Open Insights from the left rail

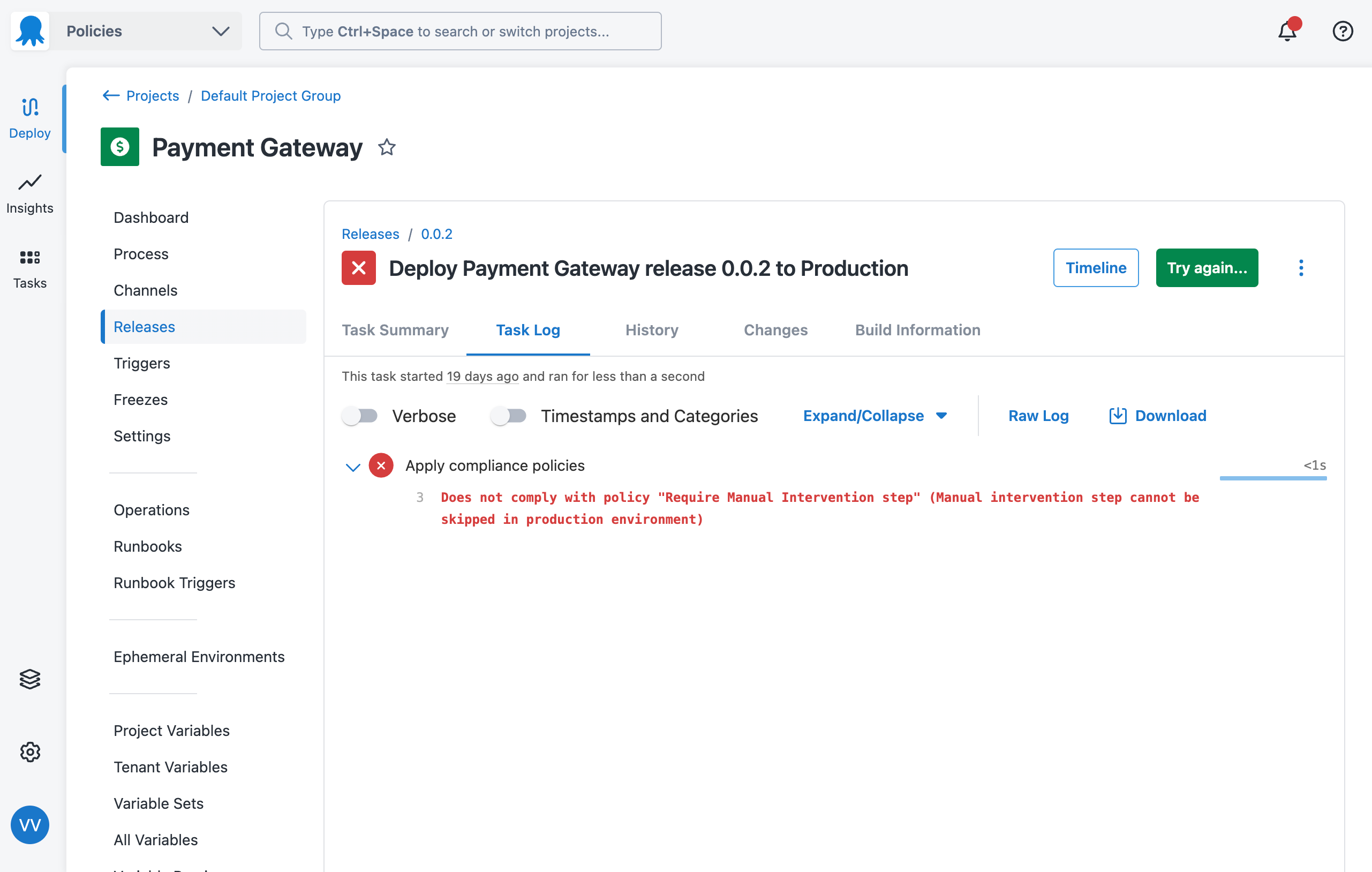point(29,193)
